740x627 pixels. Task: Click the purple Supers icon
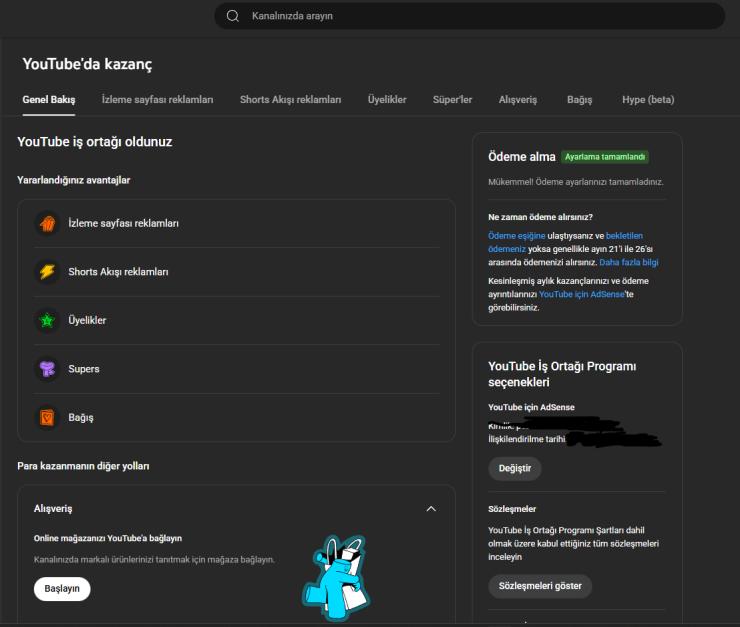point(47,369)
